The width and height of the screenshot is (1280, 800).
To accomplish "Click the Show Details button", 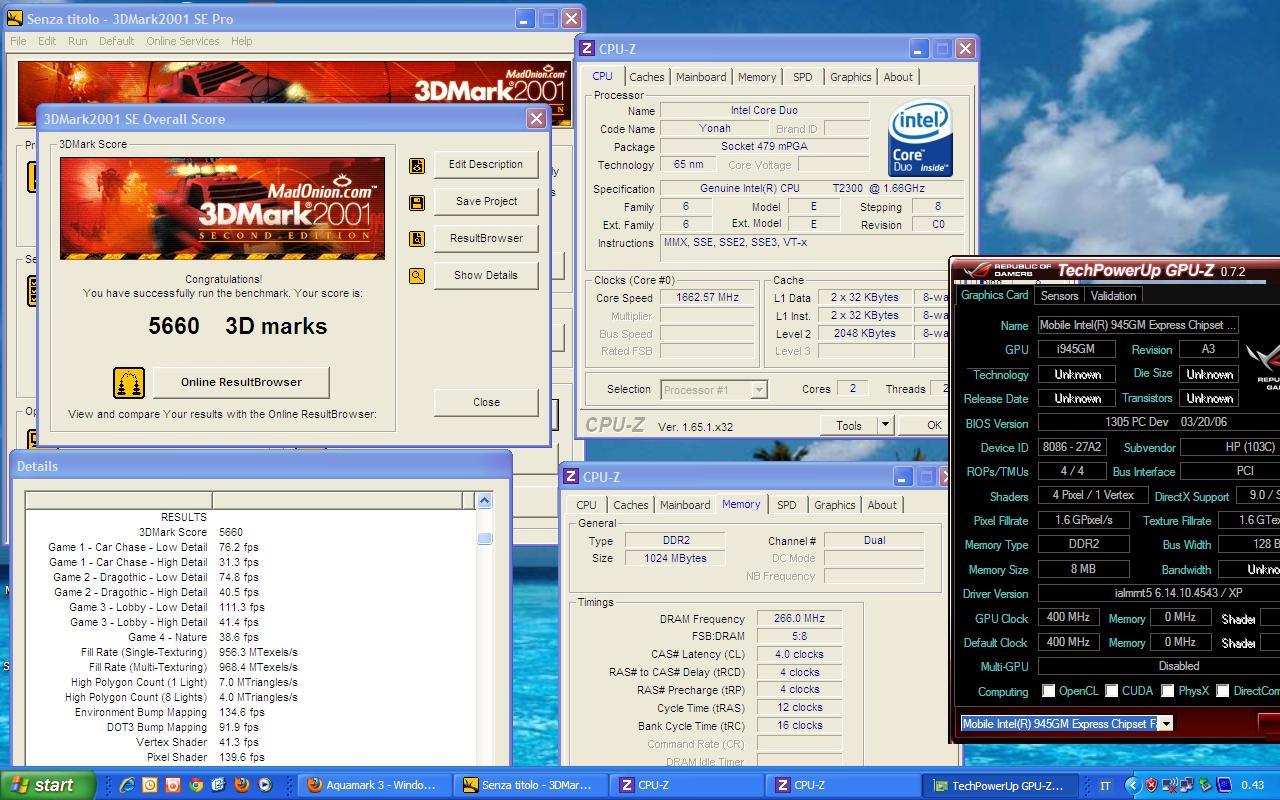I will pyautogui.click(x=486, y=276).
